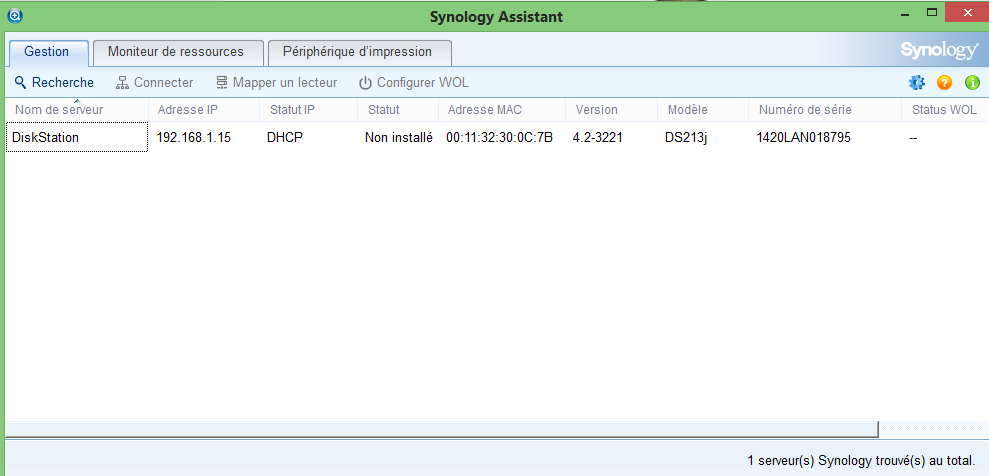Click Mapper un lecteur button
The height and width of the screenshot is (476, 989).
click(276, 83)
